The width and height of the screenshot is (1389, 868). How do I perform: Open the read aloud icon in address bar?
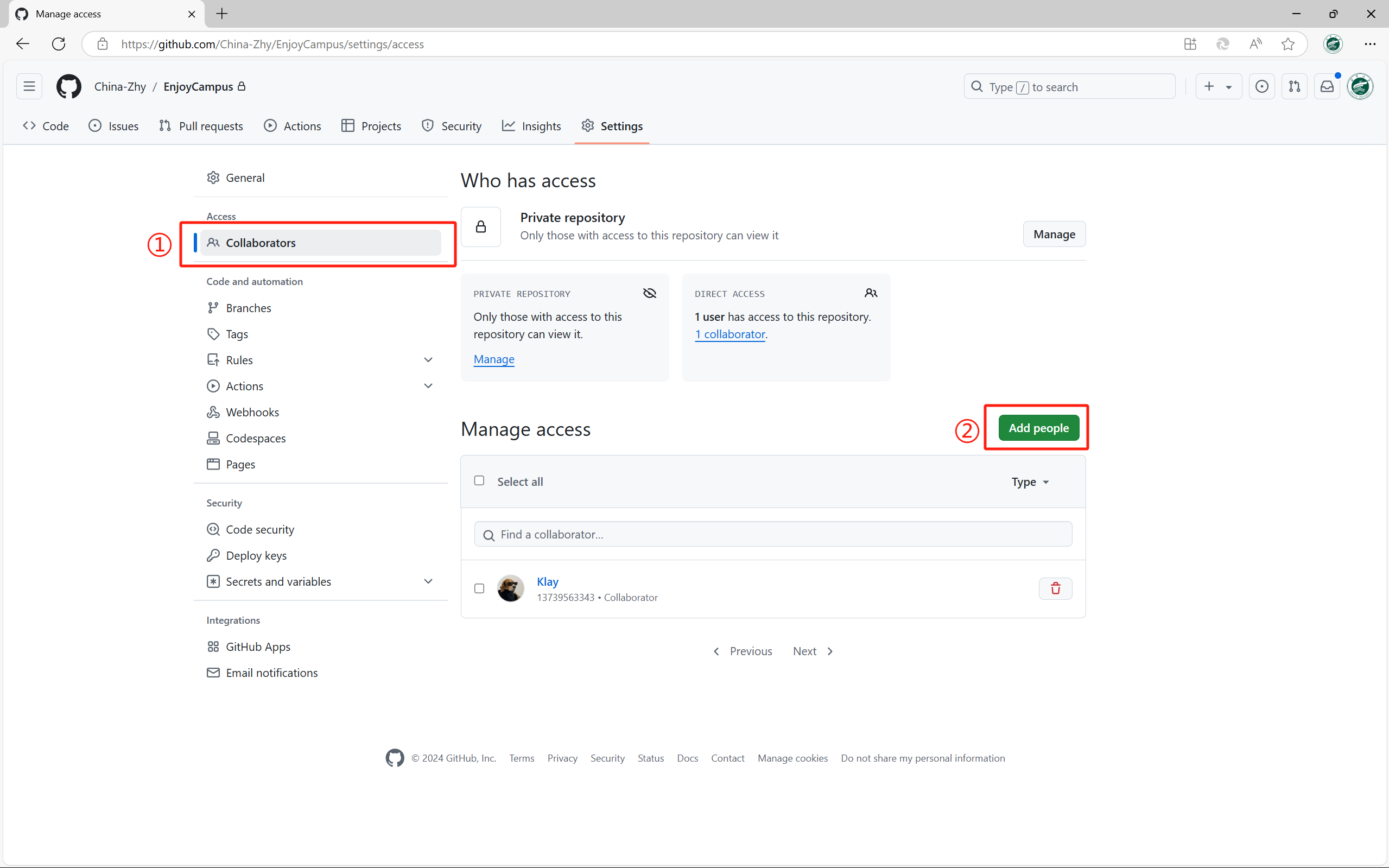(1255, 44)
